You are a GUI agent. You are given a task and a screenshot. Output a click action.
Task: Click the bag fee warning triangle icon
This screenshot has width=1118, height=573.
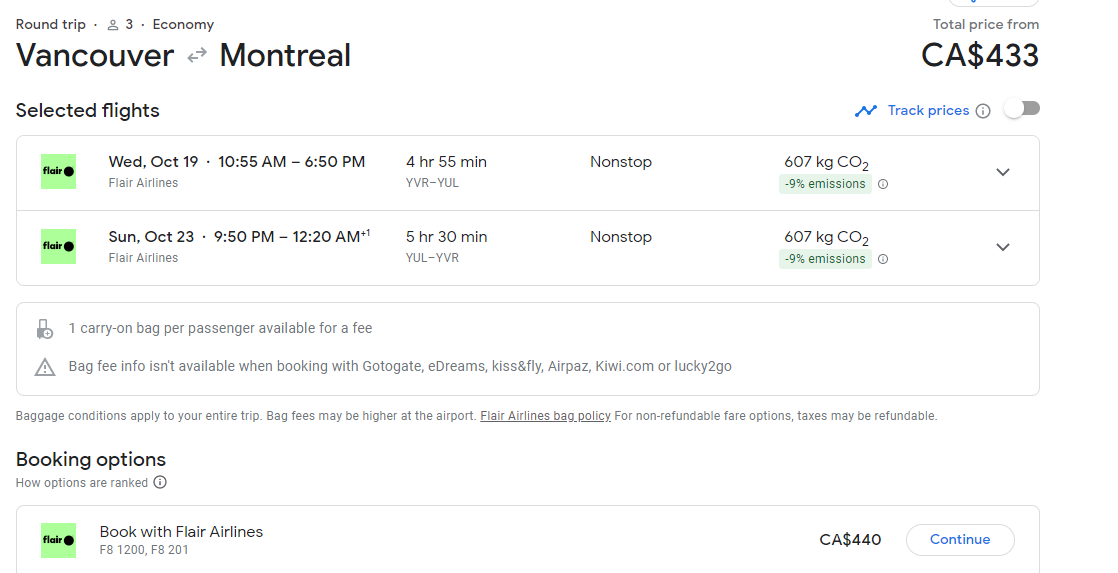pos(45,367)
